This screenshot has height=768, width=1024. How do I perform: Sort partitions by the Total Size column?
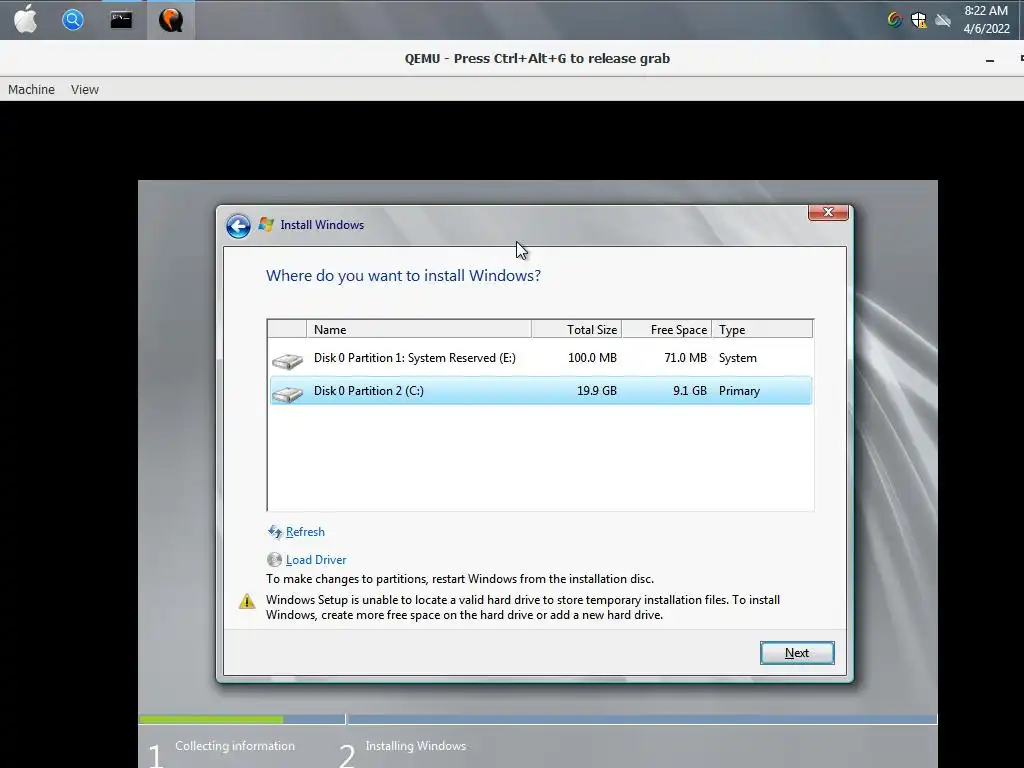click(576, 329)
